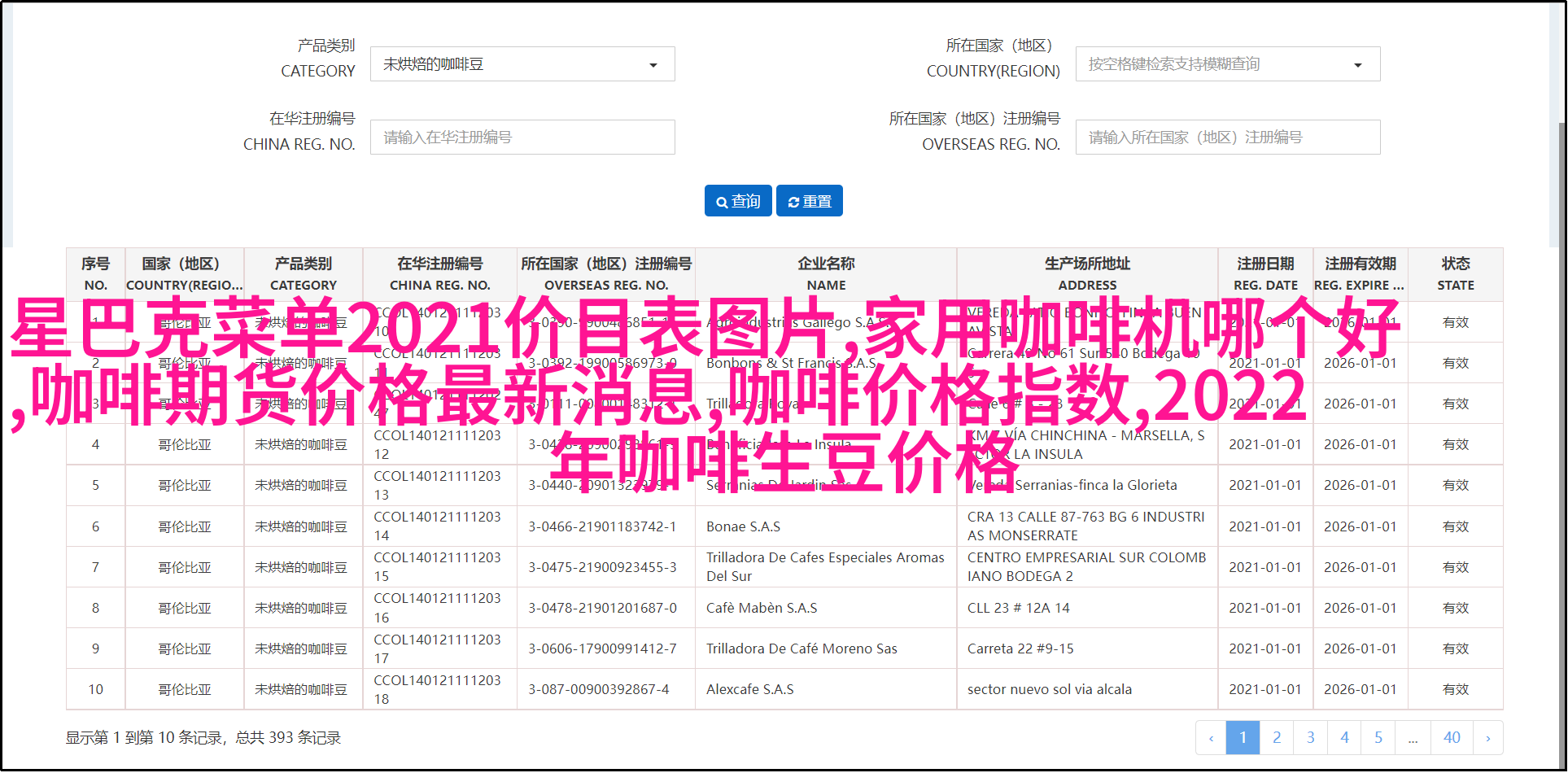Go to page 2 in pagination
This screenshot has height=773, width=1568.
pyautogui.click(x=1277, y=738)
